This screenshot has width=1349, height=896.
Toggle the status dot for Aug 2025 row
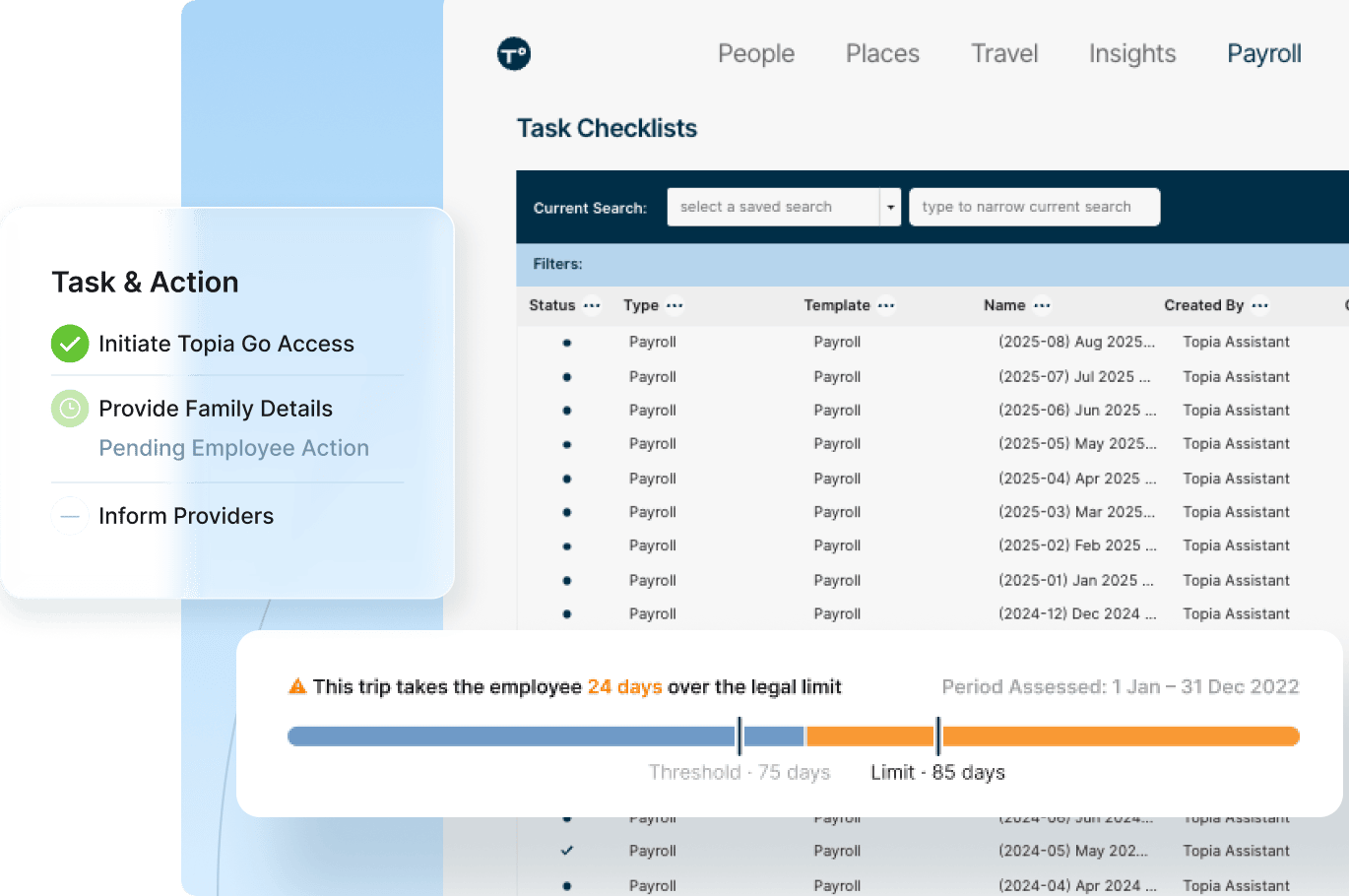pyautogui.click(x=567, y=343)
